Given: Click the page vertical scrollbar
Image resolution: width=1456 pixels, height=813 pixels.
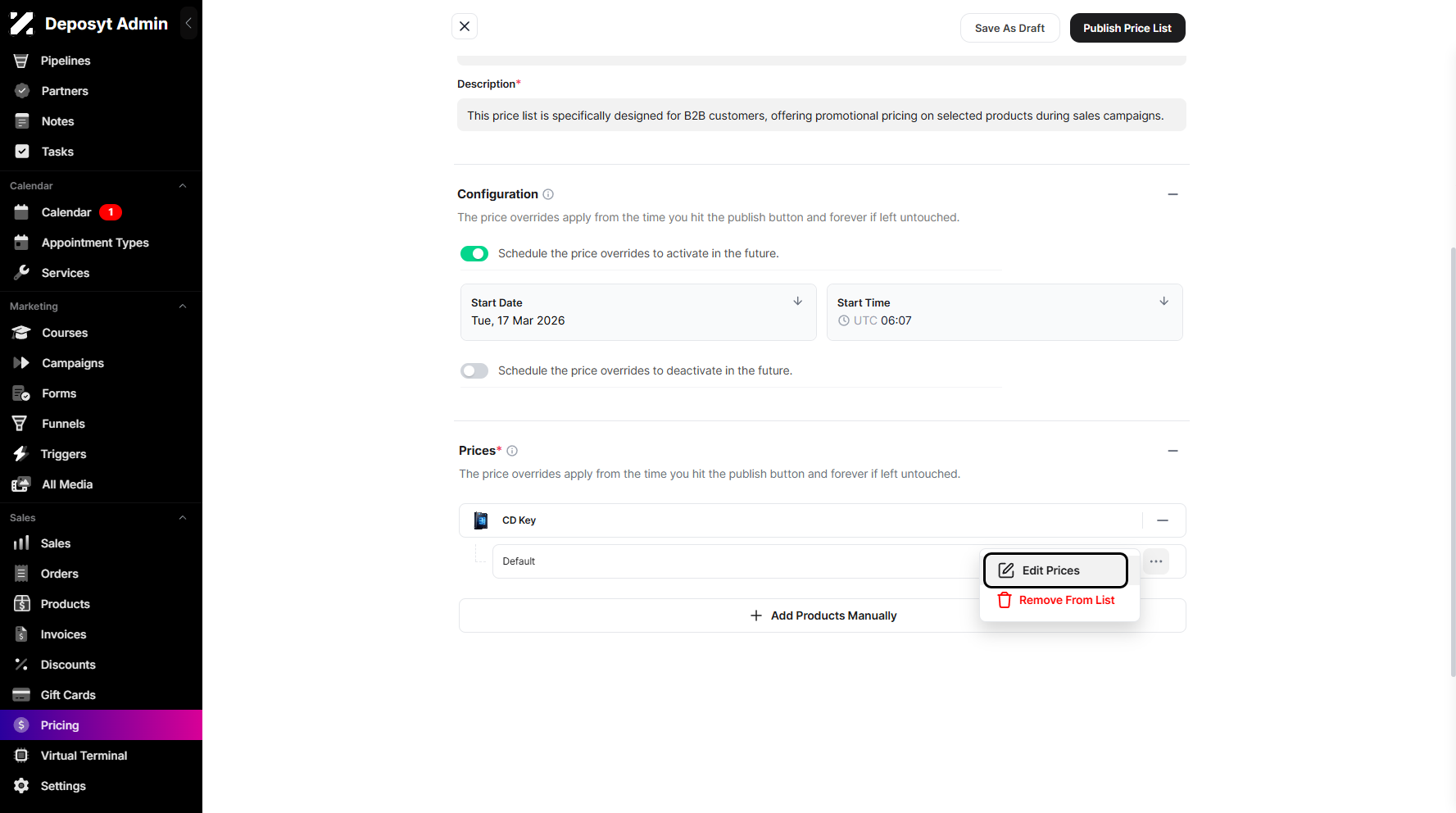Looking at the screenshot, I should [1453, 461].
